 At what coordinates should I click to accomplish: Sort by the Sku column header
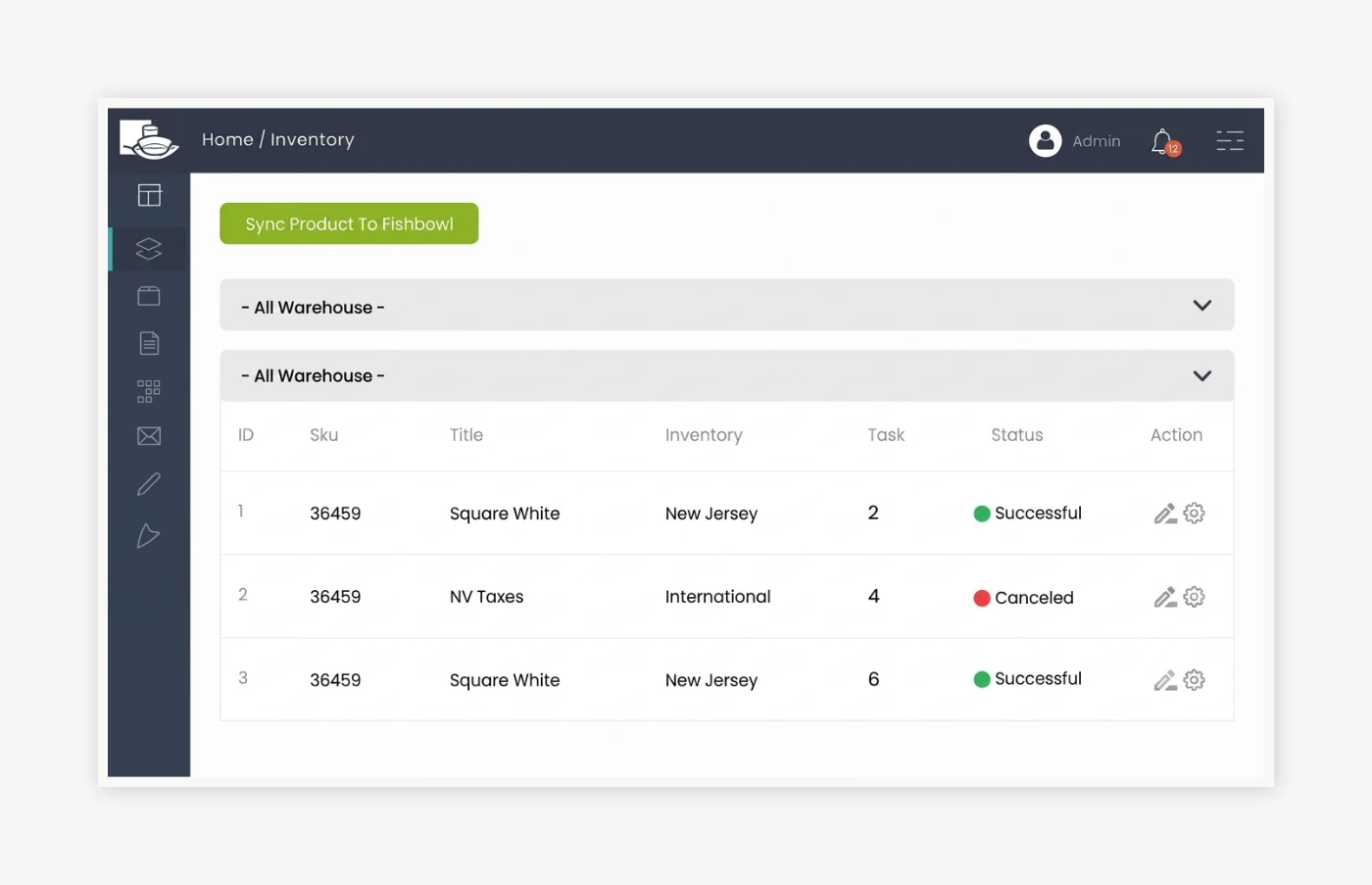pos(324,434)
